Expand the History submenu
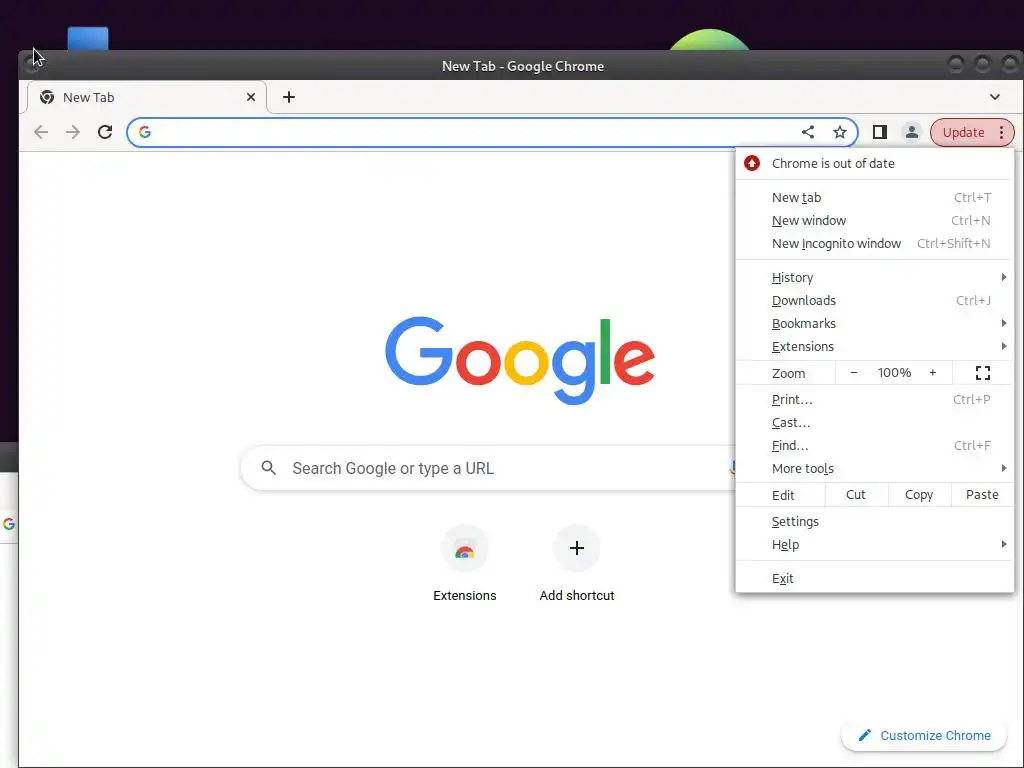The image size is (1024, 768). (x=875, y=278)
